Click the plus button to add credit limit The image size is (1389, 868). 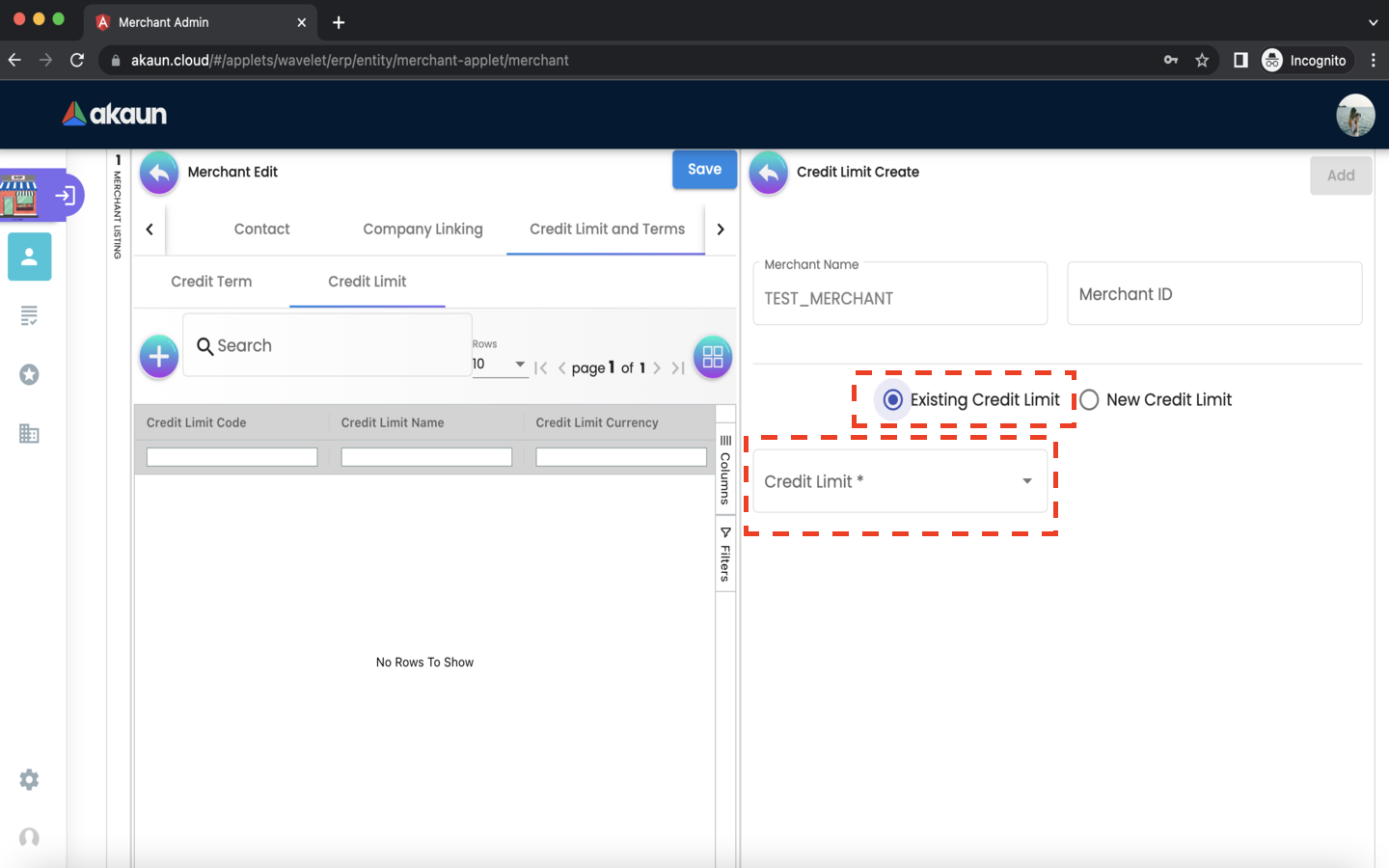[x=159, y=357]
